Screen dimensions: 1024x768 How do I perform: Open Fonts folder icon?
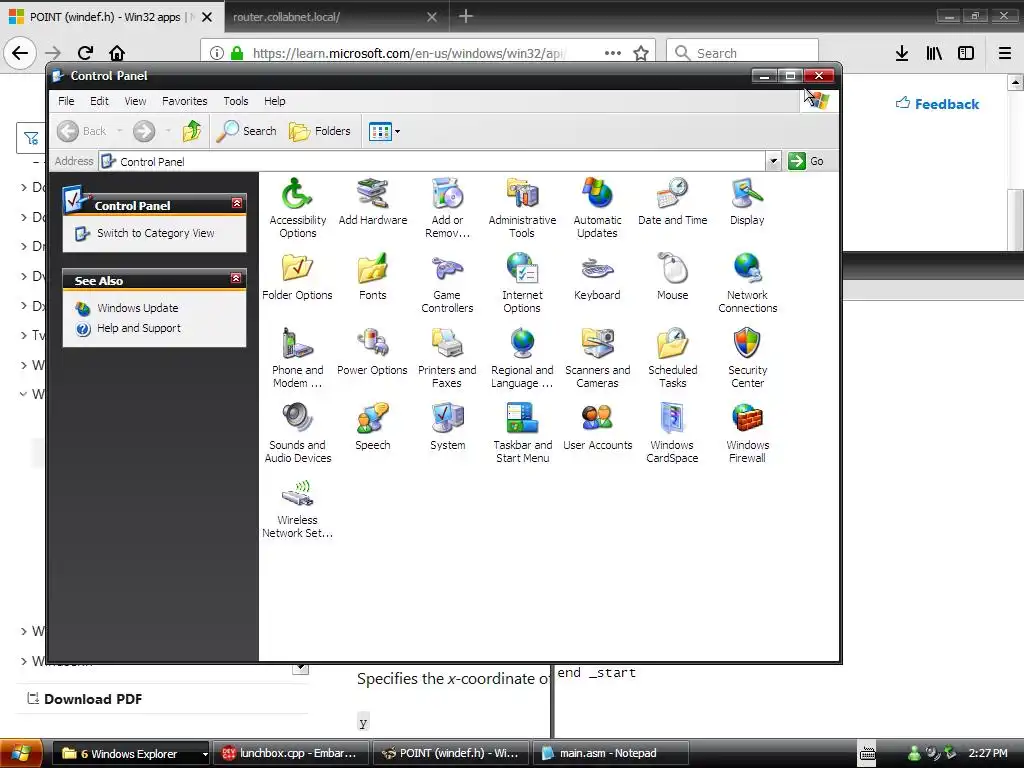point(372,276)
